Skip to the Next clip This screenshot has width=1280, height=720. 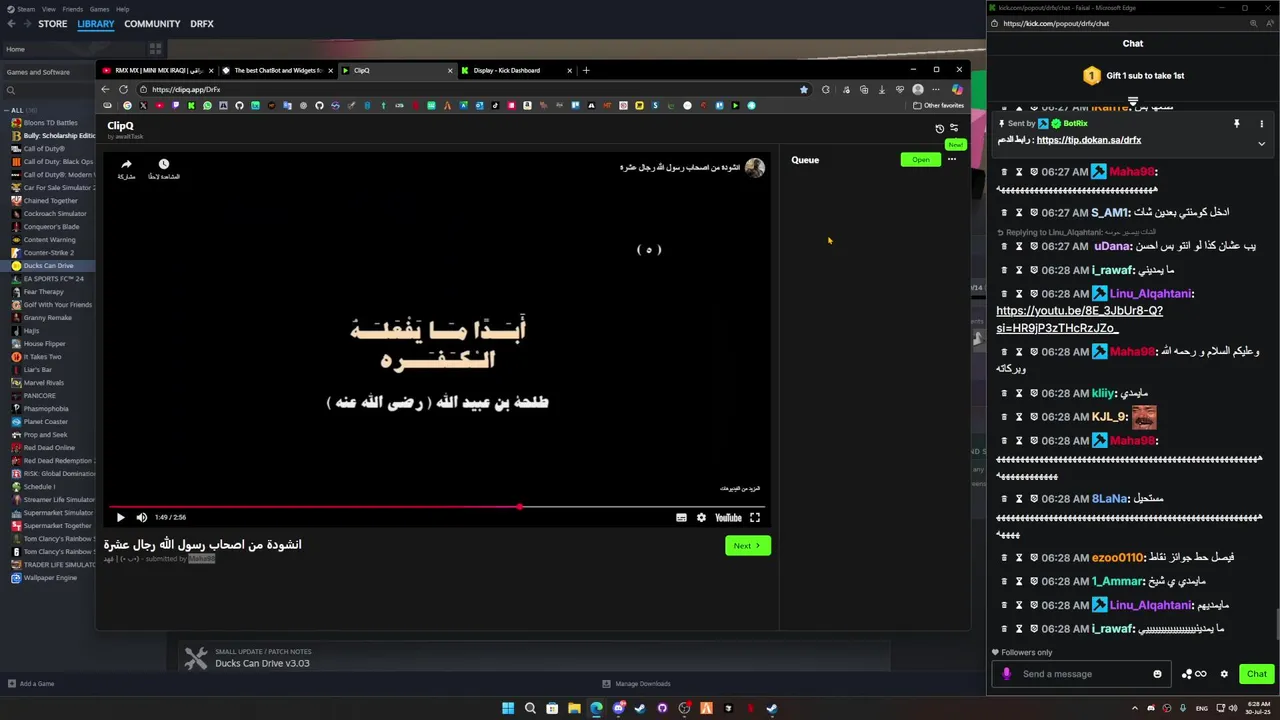point(747,545)
